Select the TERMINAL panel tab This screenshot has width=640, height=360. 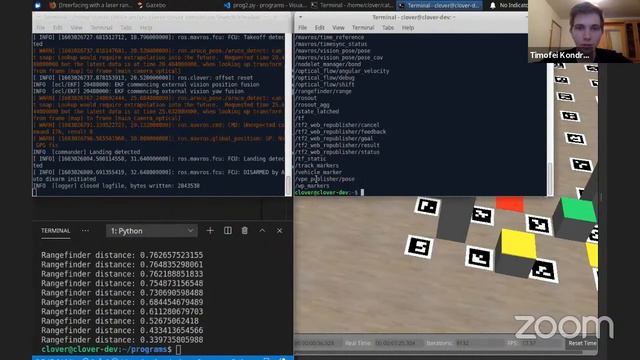(x=56, y=231)
